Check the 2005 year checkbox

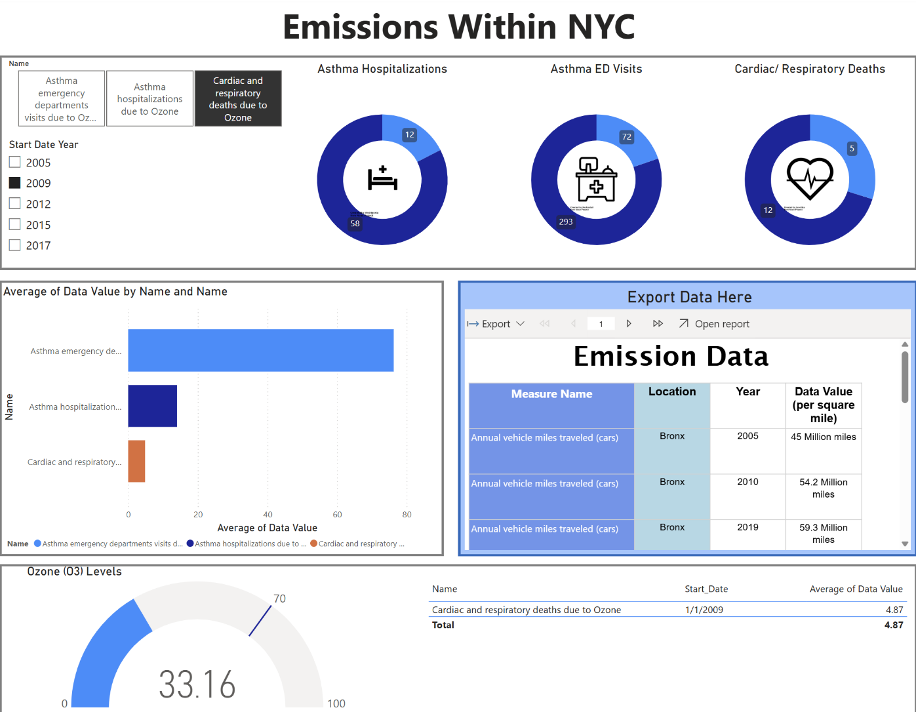15,162
